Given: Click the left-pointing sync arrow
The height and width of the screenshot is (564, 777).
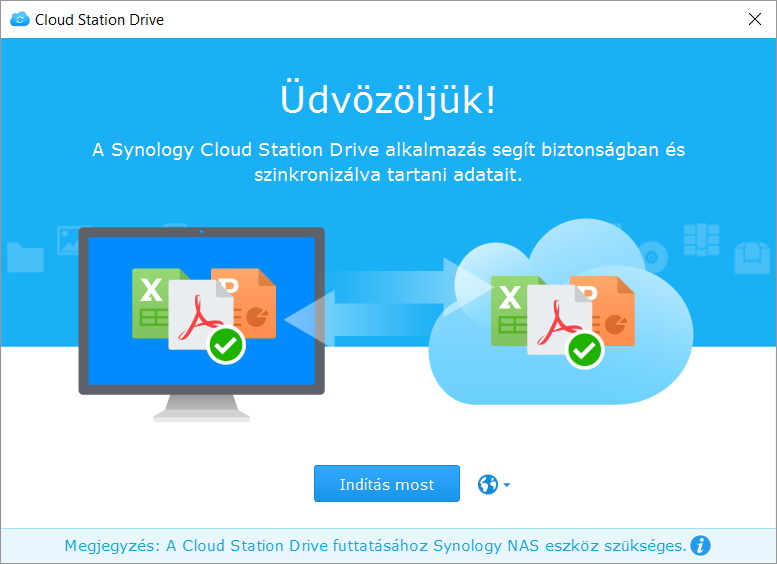Looking at the screenshot, I should (x=340, y=320).
